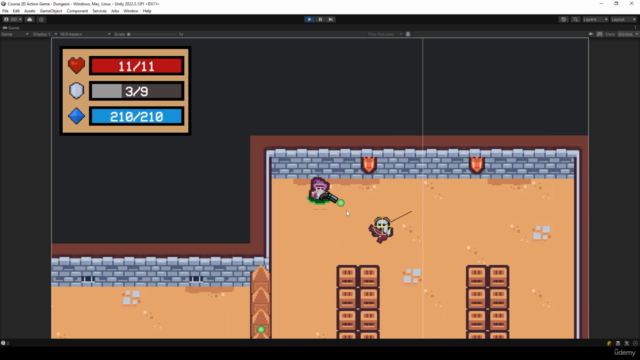Image resolution: width=640 pixels, height=360 pixels.
Task: Open the Help menu
Action: [x=147, y=11]
